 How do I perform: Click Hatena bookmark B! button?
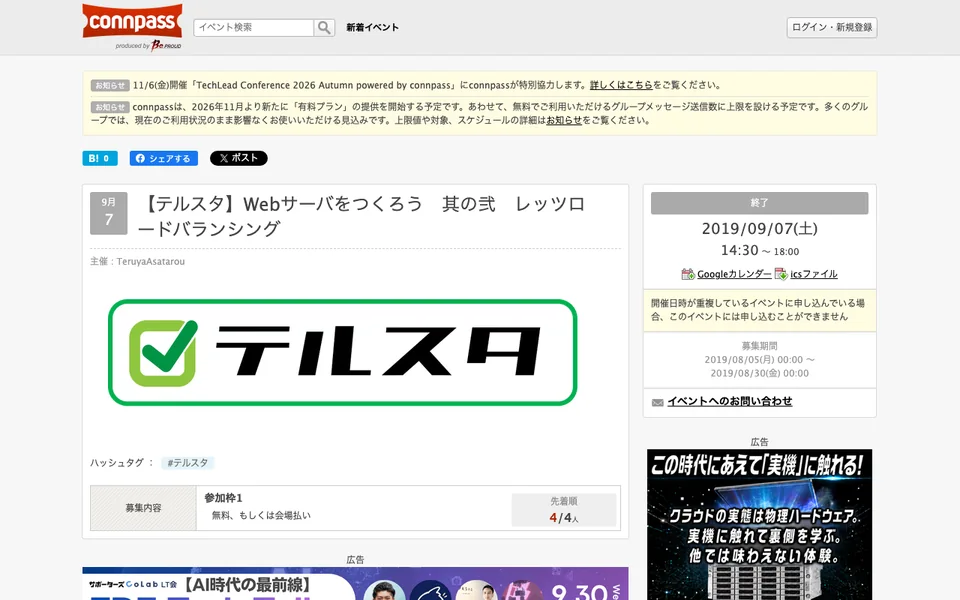[100, 158]
